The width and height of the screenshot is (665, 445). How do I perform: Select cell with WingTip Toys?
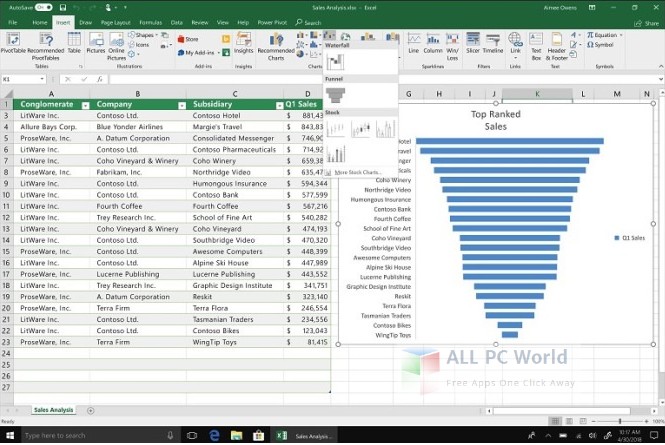click(x=235, y=342)
